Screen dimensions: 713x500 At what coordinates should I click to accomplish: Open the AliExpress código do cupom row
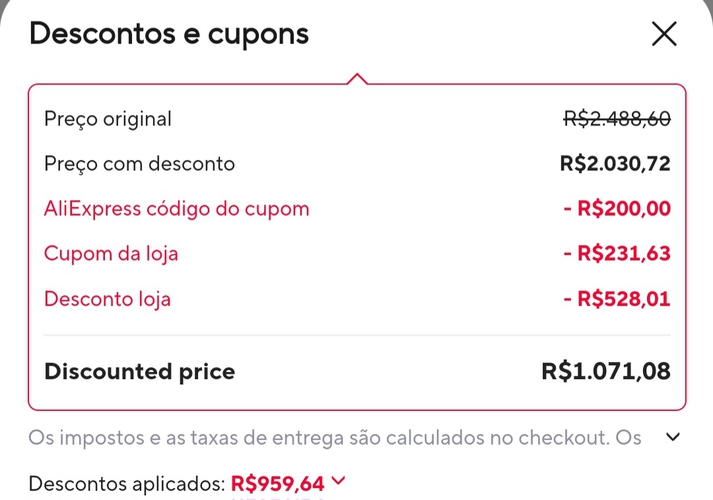tap(176, 209)
